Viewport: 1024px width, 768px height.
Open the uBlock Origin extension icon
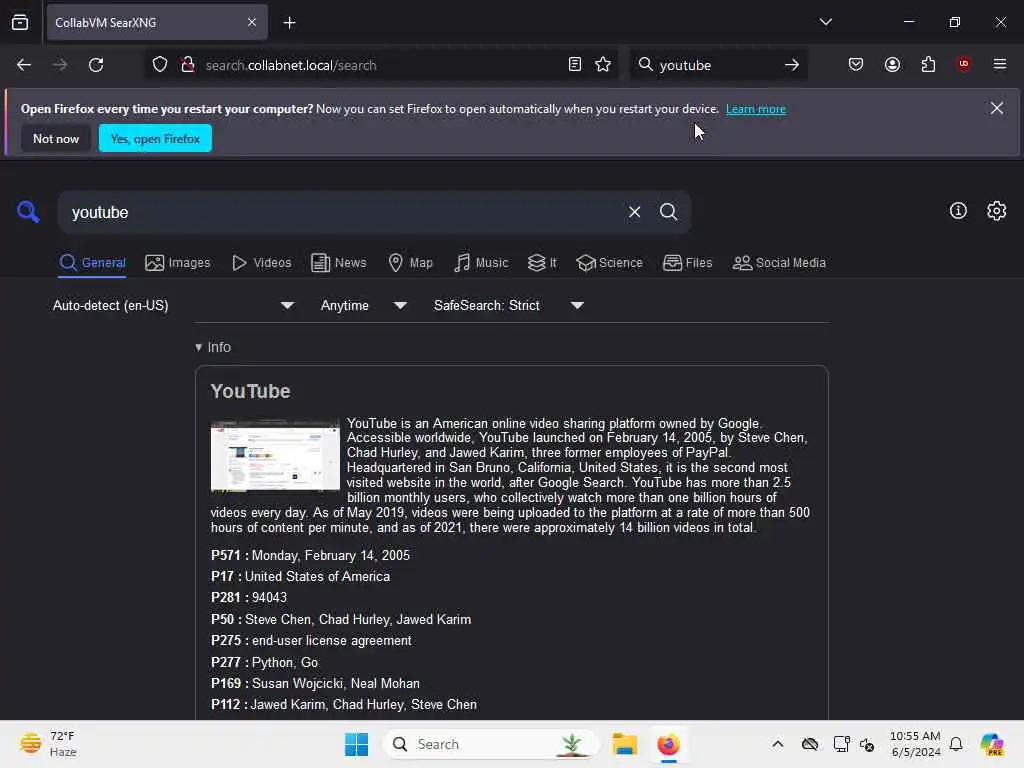964,64
